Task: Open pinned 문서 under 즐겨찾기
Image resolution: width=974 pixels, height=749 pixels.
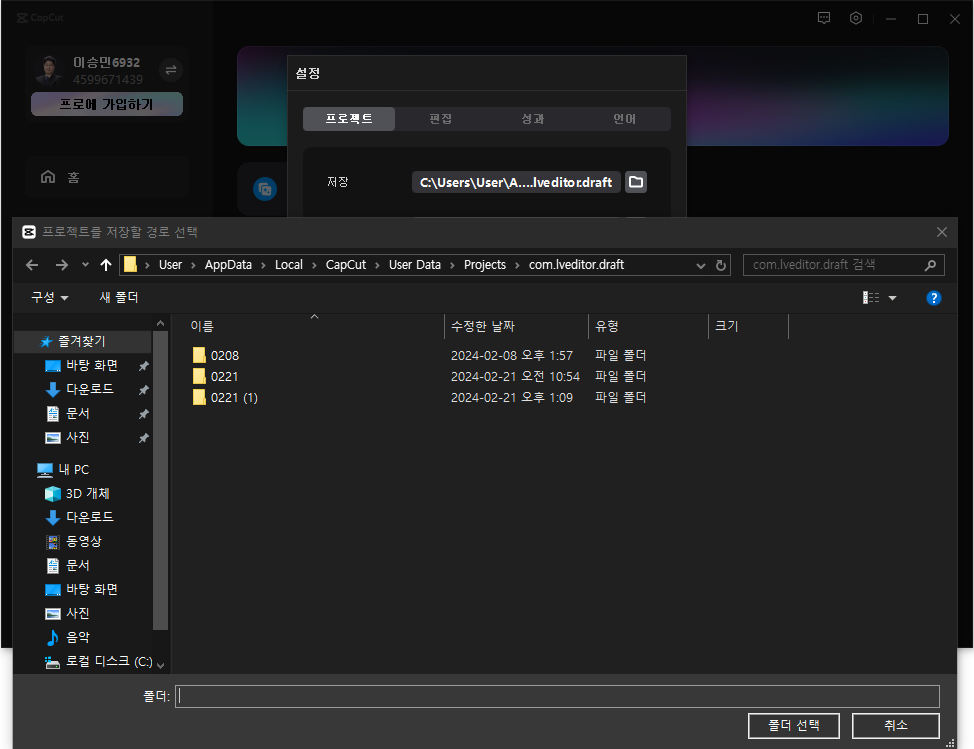Action: [x=78, y=414]
